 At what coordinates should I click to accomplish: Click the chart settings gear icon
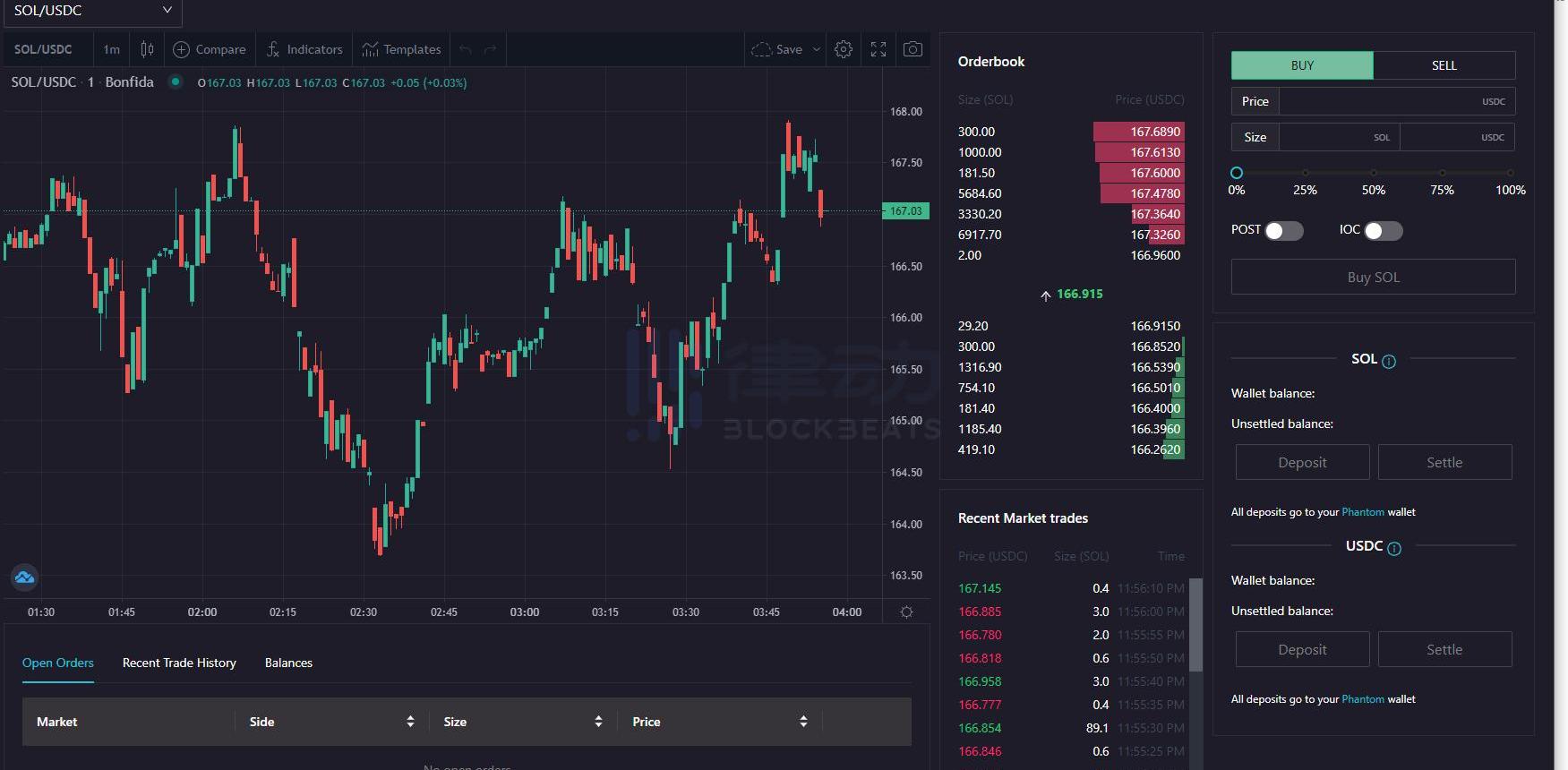[x=843, y=49]
